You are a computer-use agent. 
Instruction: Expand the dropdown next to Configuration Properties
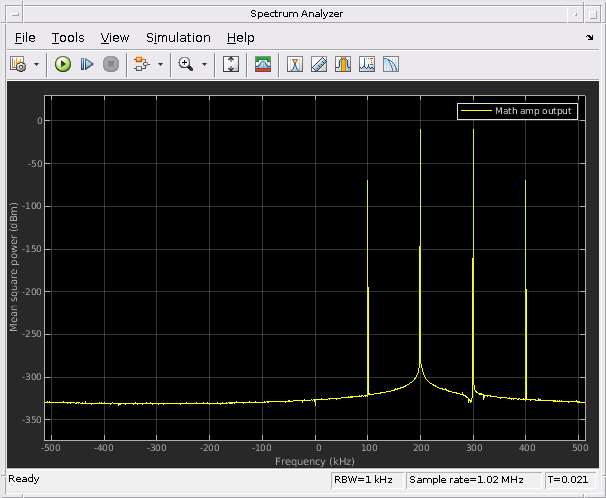[36, 64]
